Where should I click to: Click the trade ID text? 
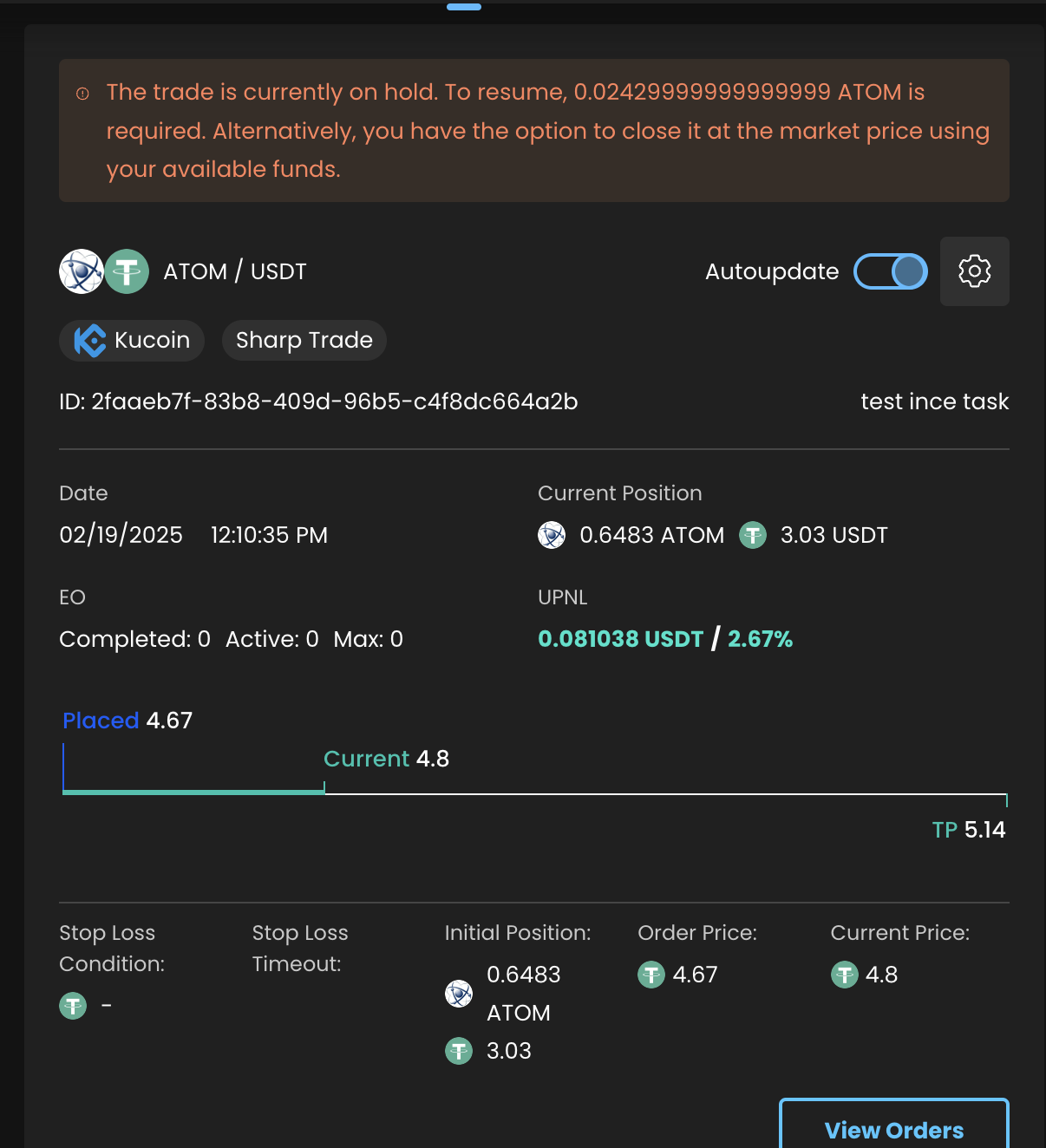point(318,401)
